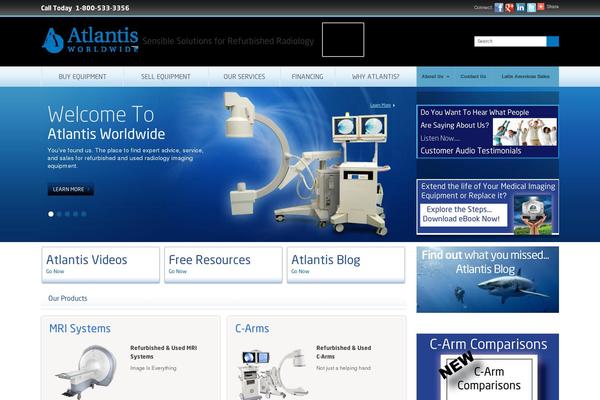Click Go Now under Free Resources
The width and height of the screenshot is (600, 400).
tap(178, 271)
